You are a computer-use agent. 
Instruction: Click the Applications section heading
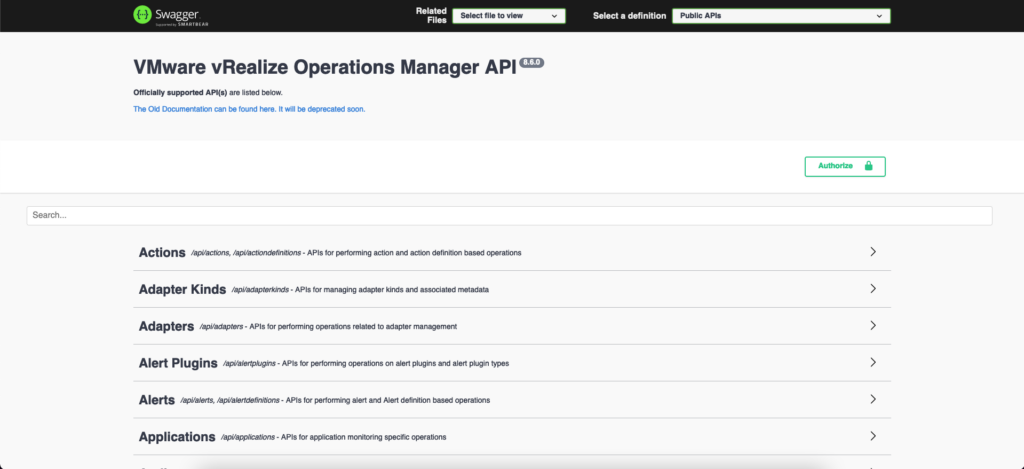pyautogui.click(x=177, y=436)
